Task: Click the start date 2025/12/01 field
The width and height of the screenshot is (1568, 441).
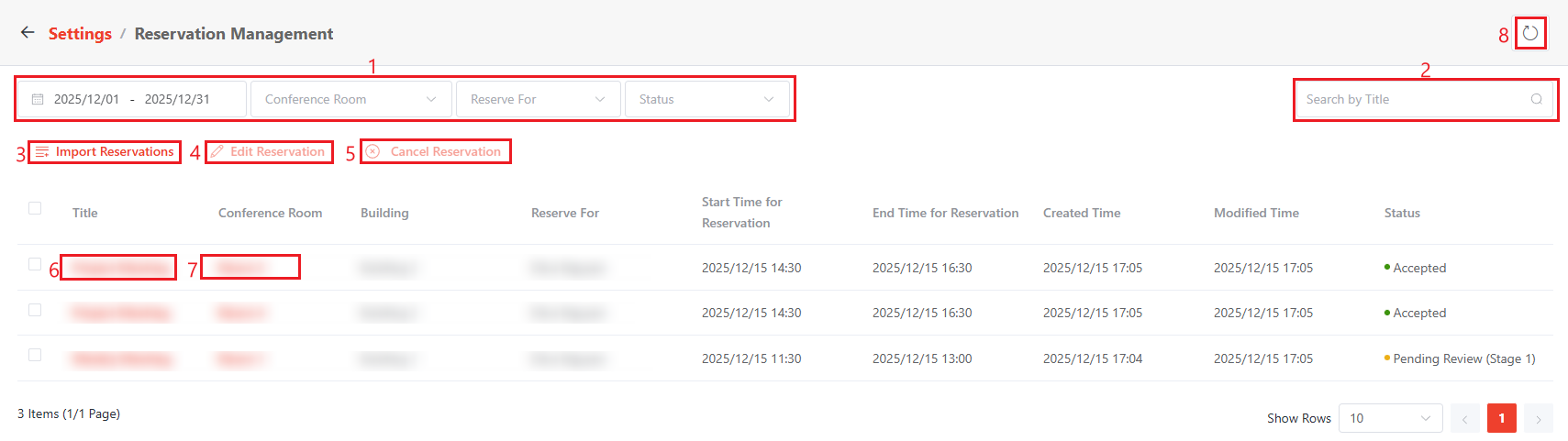Action: point(86,99)
